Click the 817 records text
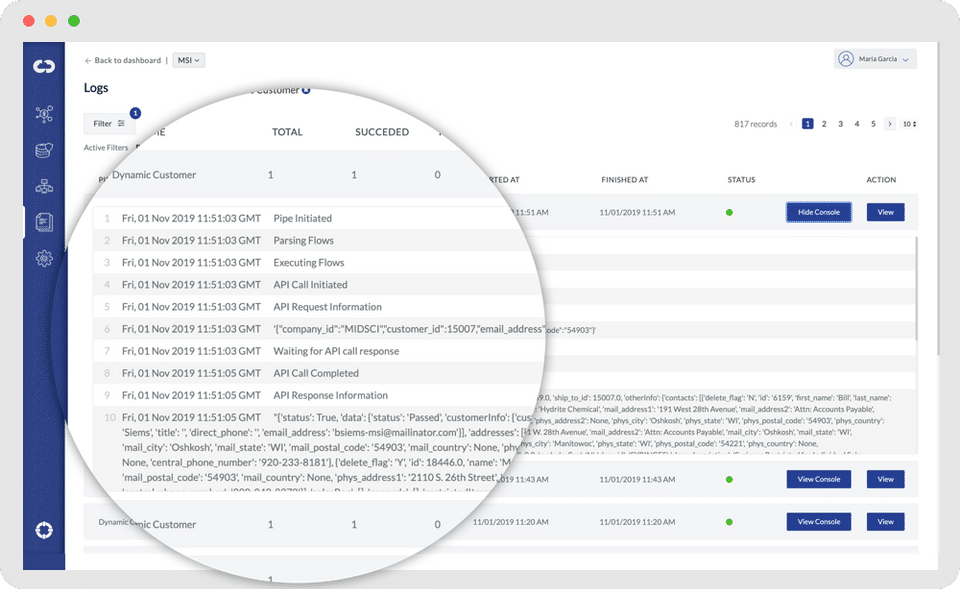Viewport: 960px width, 589px height. pos(756,124)
